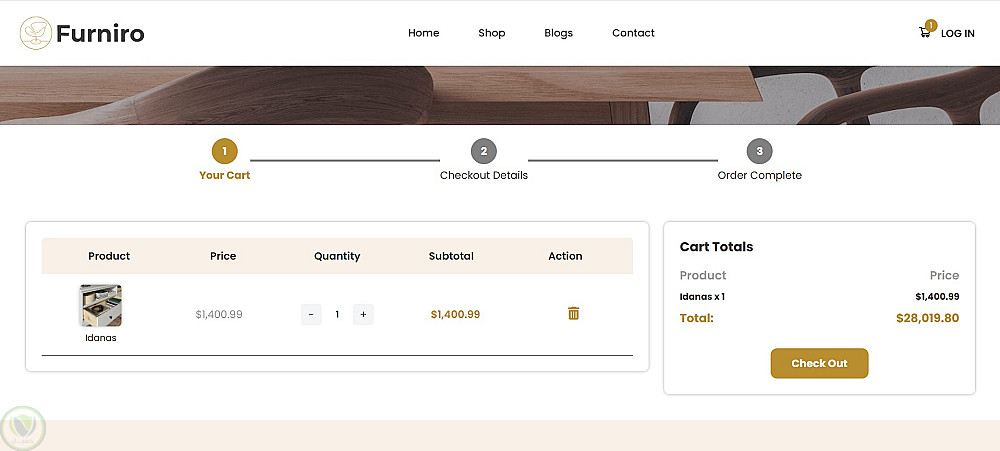Open the Contact page link

(633, 33)
